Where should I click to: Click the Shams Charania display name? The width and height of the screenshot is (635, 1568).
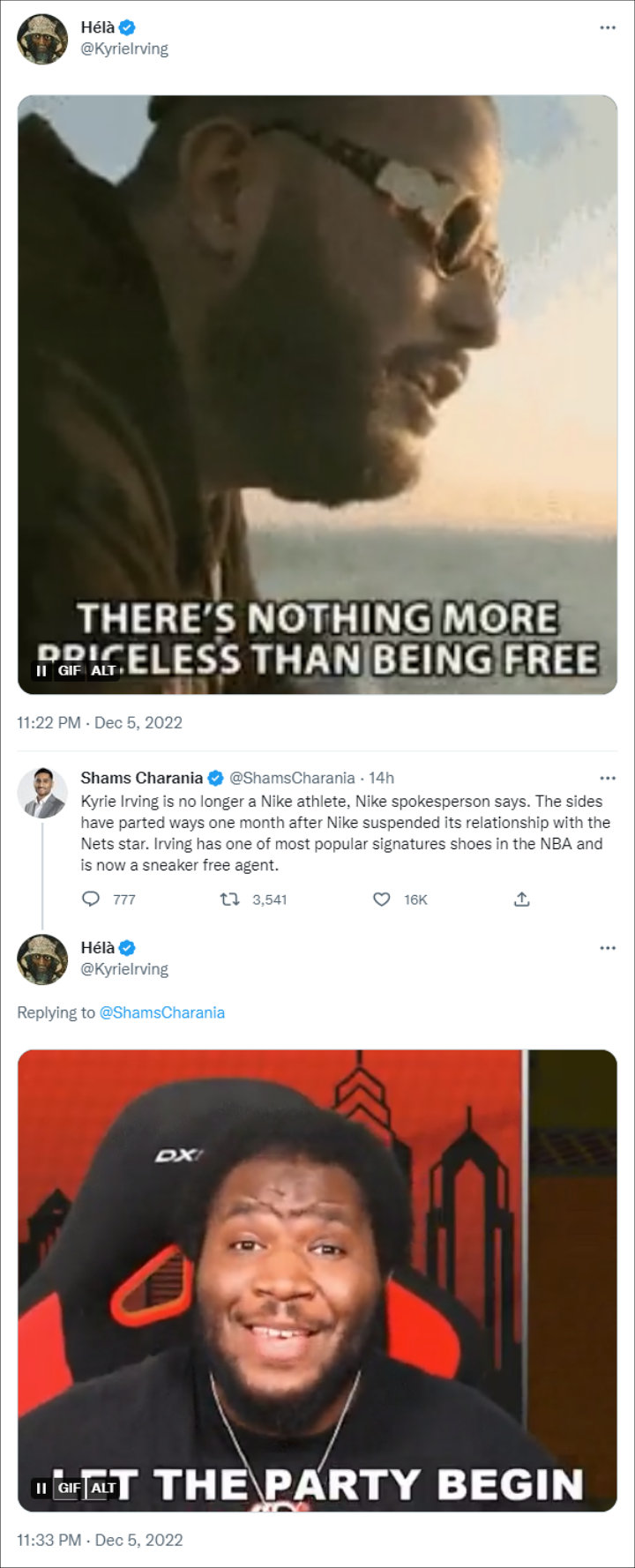[141, 778]
